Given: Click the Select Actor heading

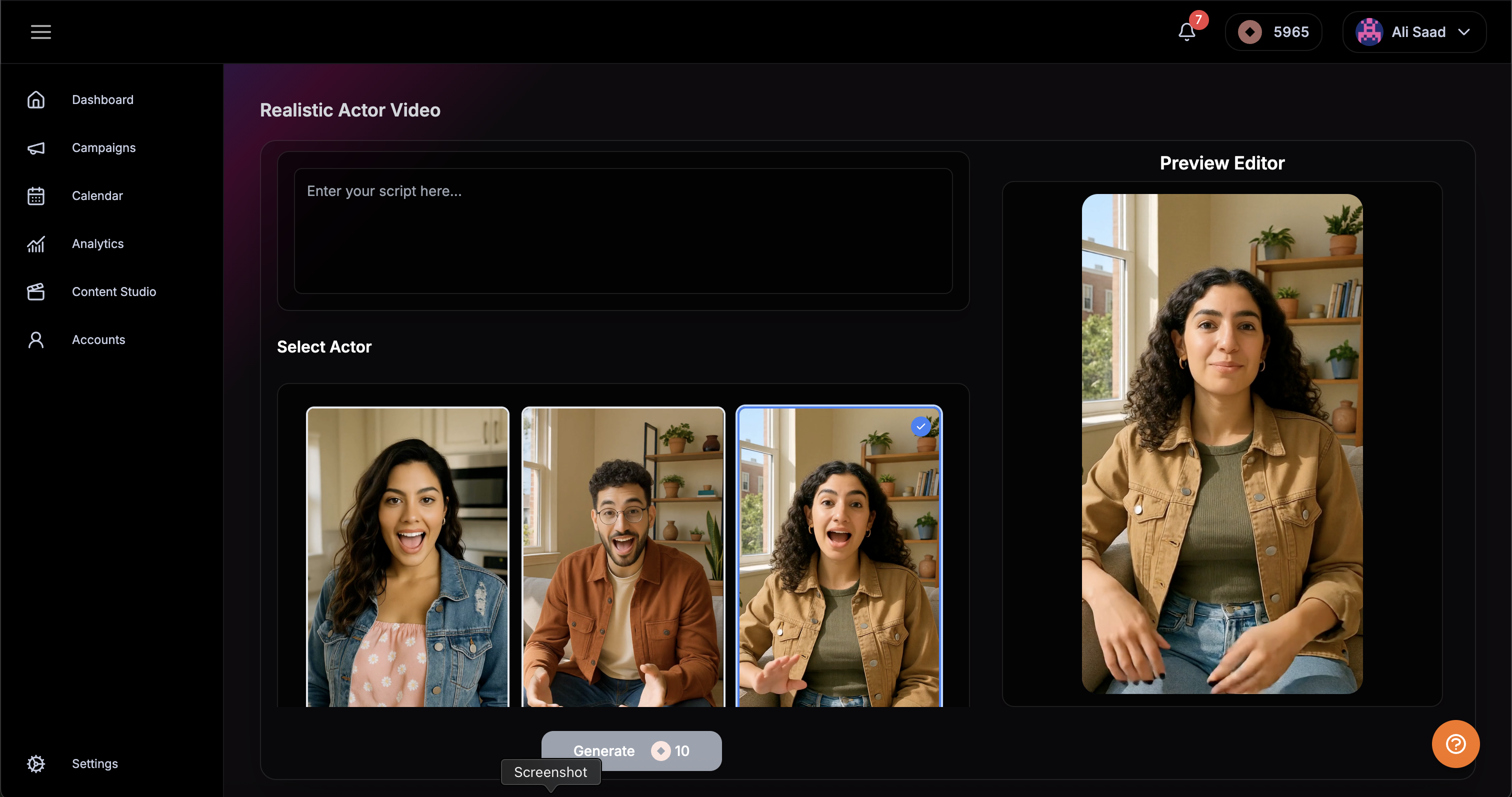Looking at the screenshot, I should point(324,347).
